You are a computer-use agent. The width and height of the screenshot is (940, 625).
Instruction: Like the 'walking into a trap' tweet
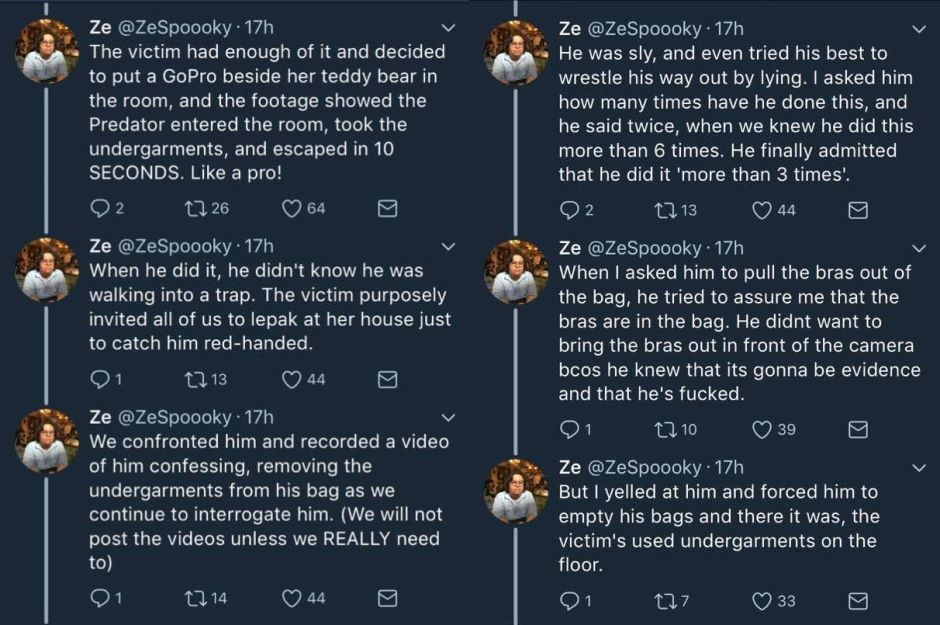[x=292, y=379]
